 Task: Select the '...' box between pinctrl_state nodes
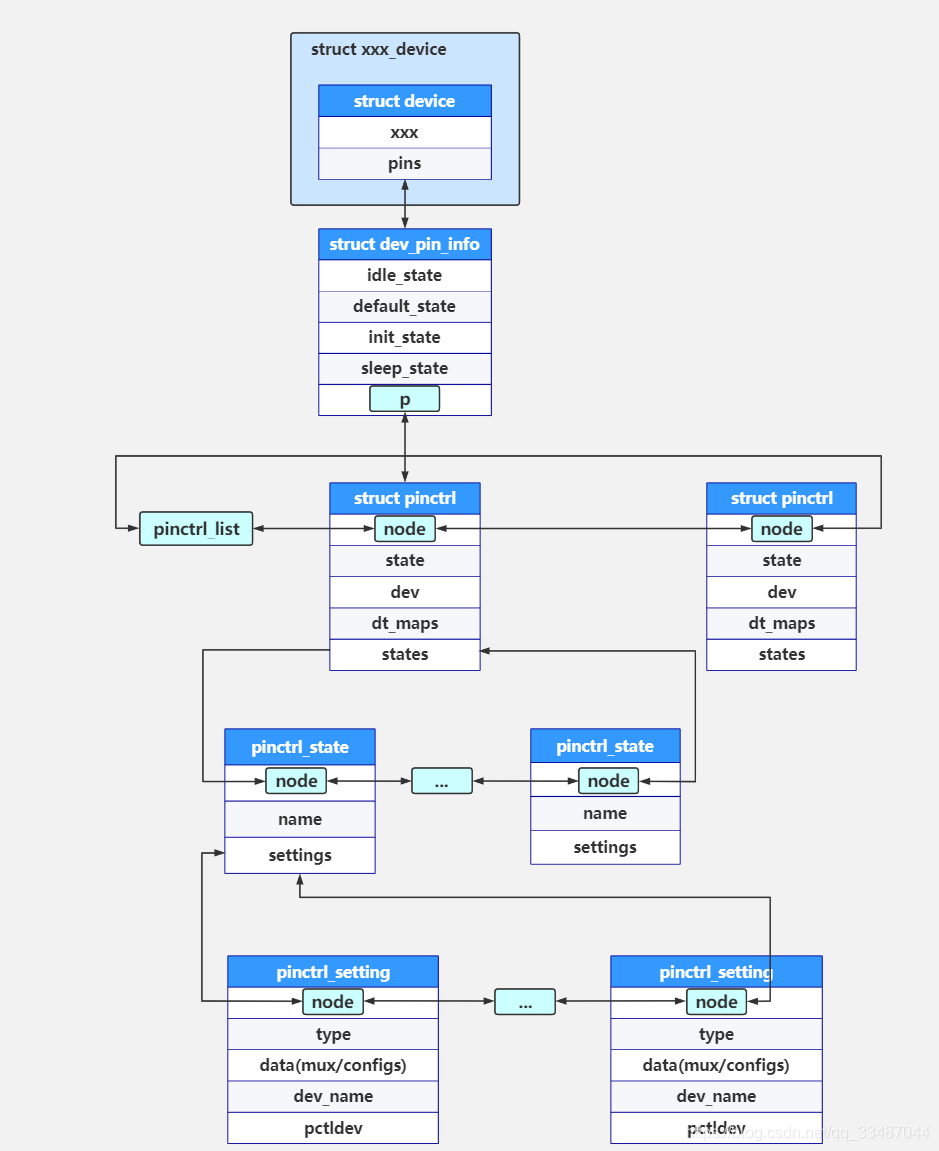[441, 781]
